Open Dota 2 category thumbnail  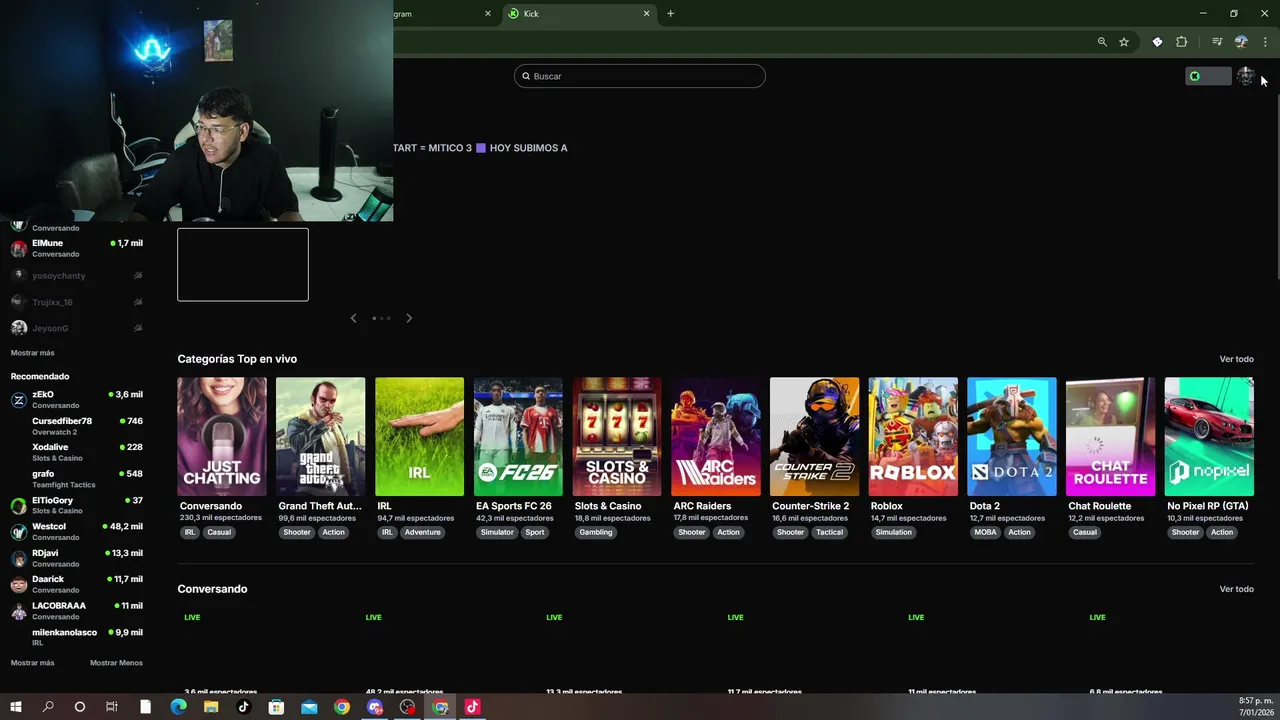[1012, 436]
